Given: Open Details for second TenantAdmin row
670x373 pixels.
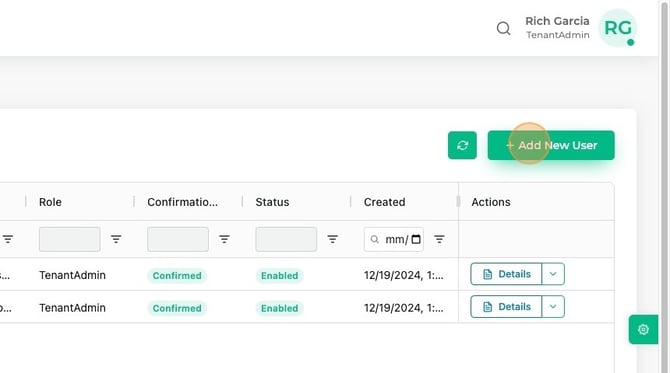Looking at the screenshot, I should click(x=506, y=307).
